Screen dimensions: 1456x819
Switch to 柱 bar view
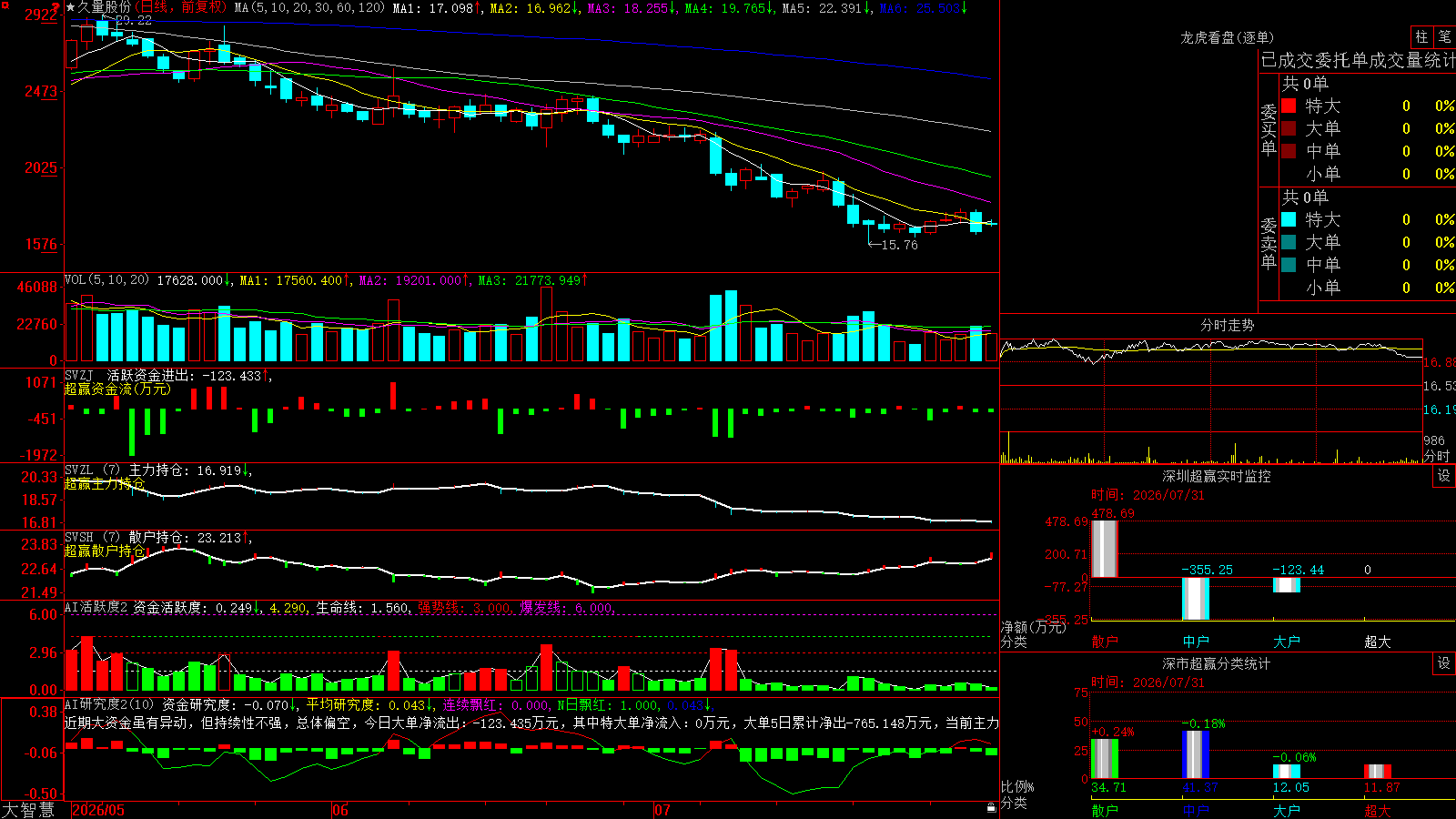[1421, 36]
